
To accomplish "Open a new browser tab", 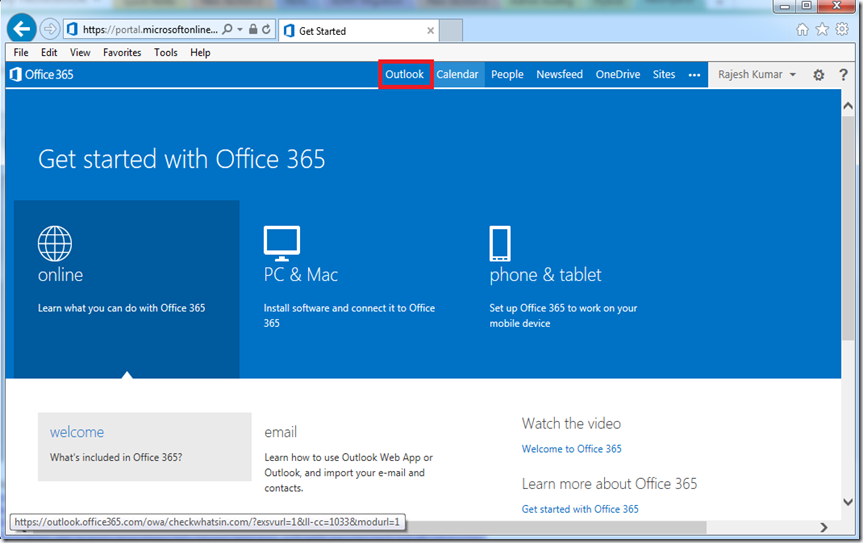I will pyautogui.click(x=451, y=30).
